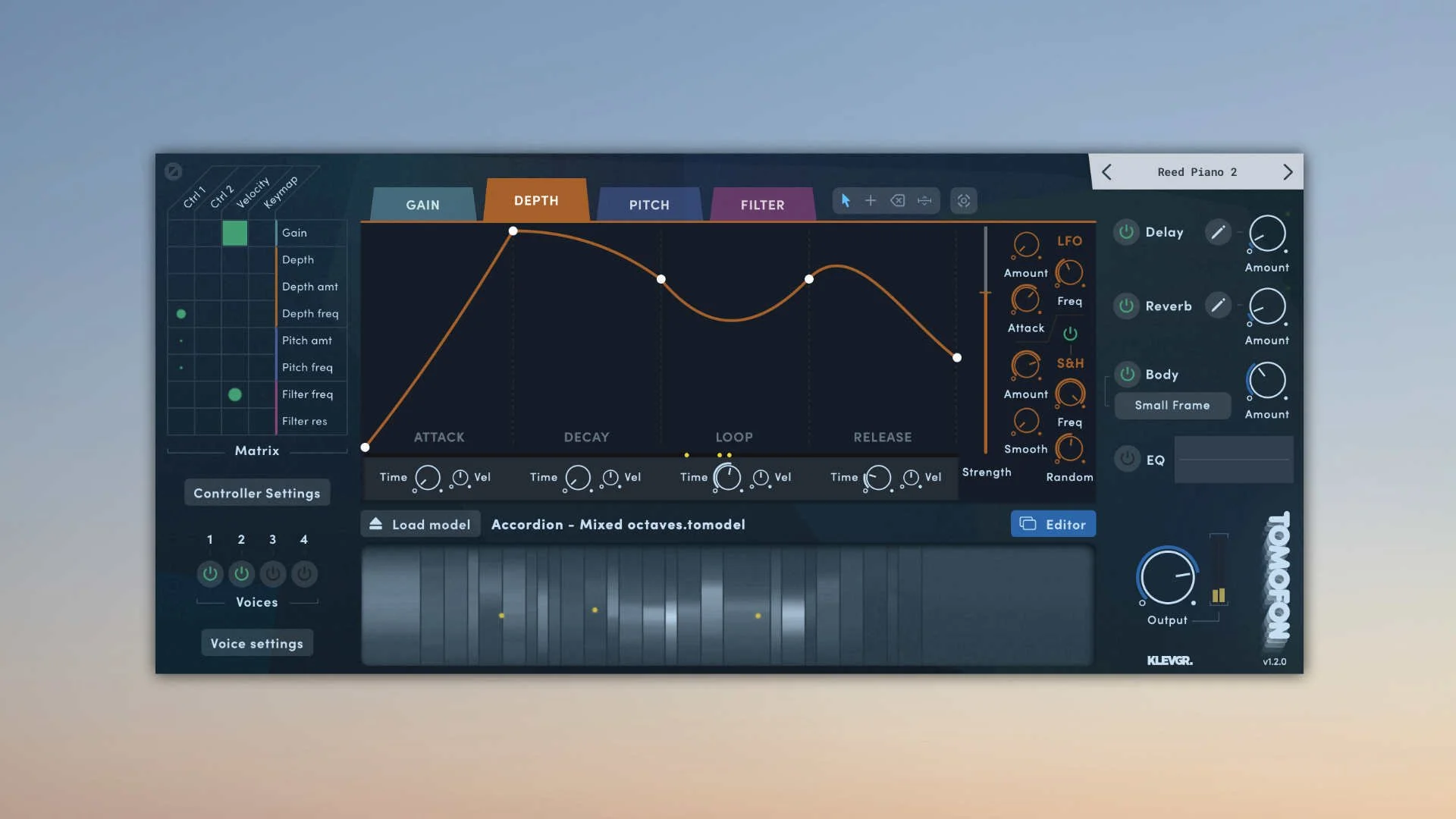The image size is (1456, 819).
Task: Open Reverb settings with pencil icon
Action: click(x=1218, y=306)
